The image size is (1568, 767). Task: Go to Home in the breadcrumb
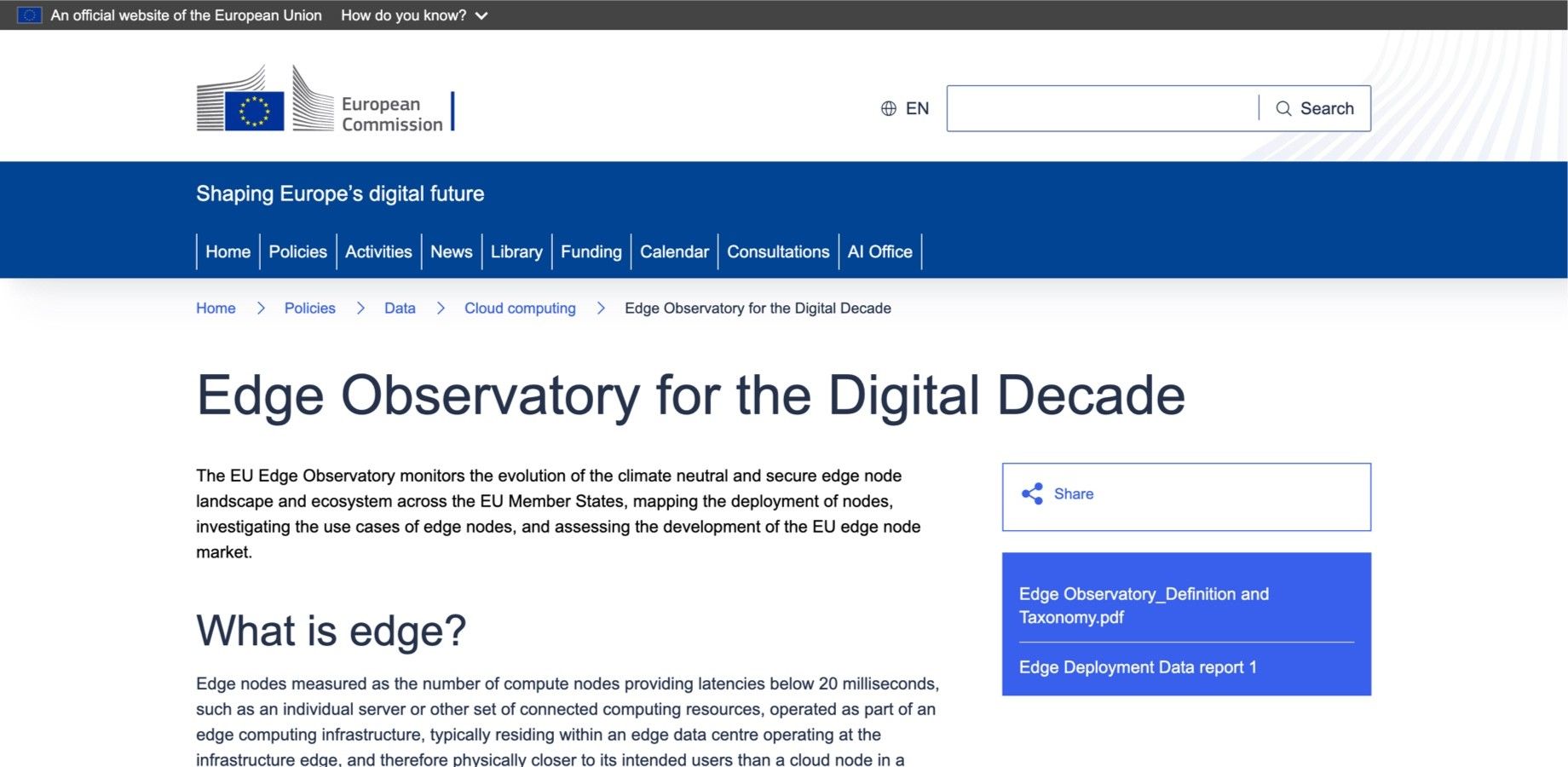click(216, 308)
